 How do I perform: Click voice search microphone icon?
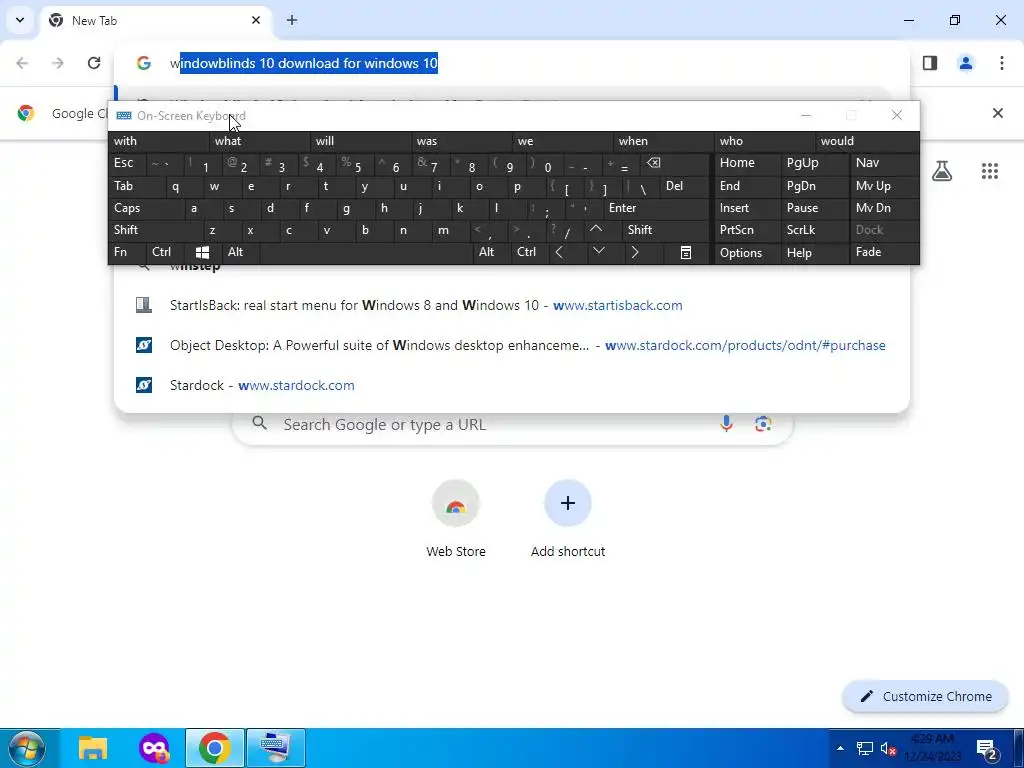pyautogui.click(x=726, y=424)
